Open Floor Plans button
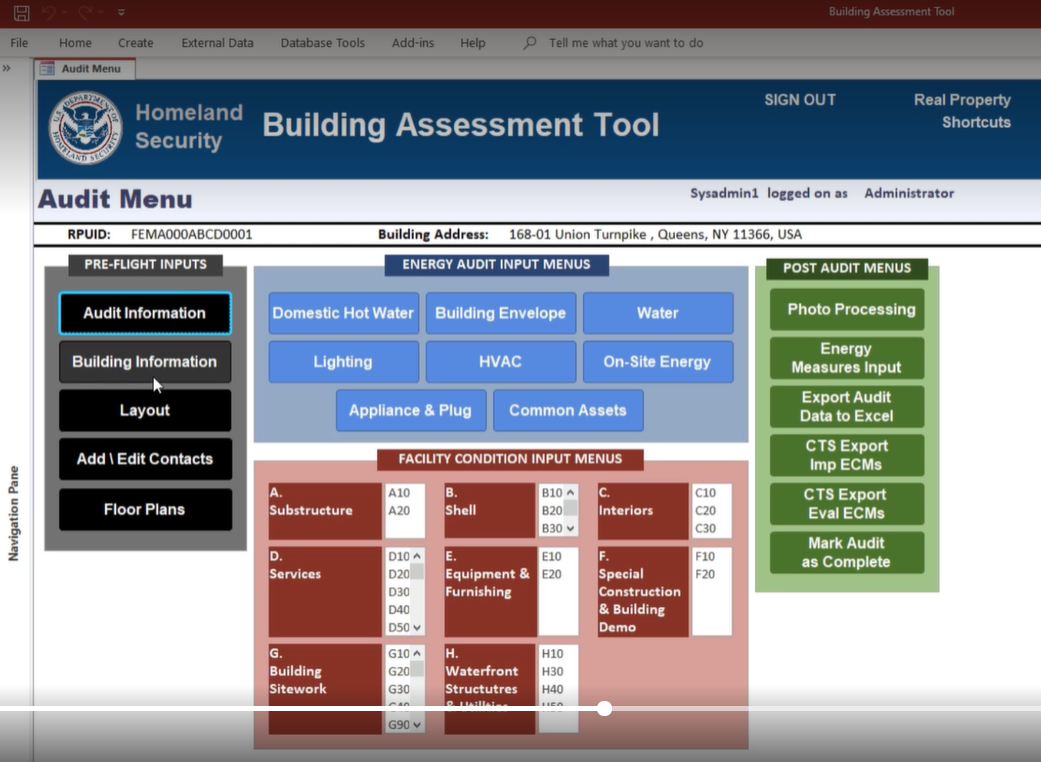The width and height of the screenshot is (1041, 762). 145,509
